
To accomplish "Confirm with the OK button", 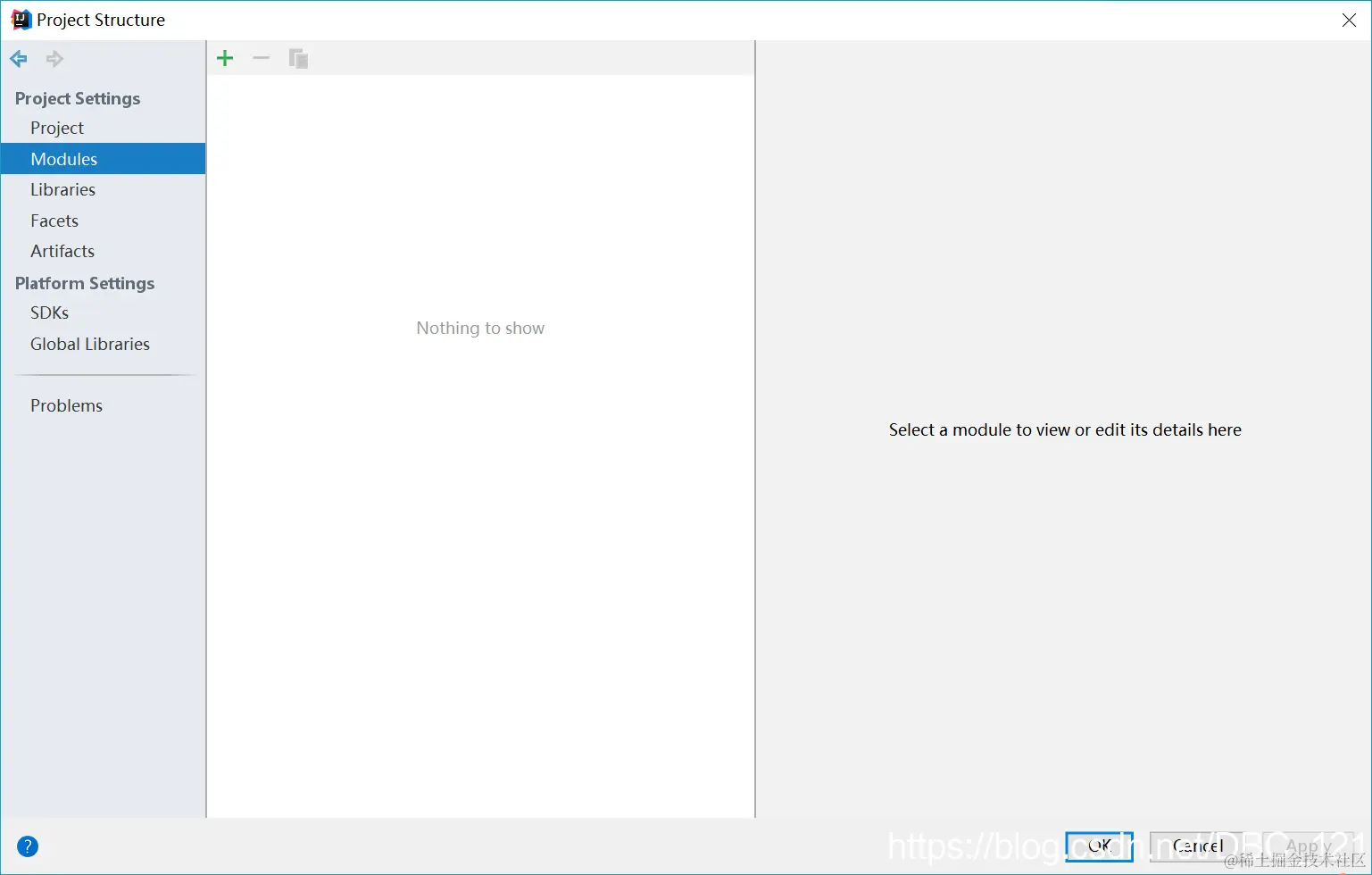I will (x=1099, y=846).
